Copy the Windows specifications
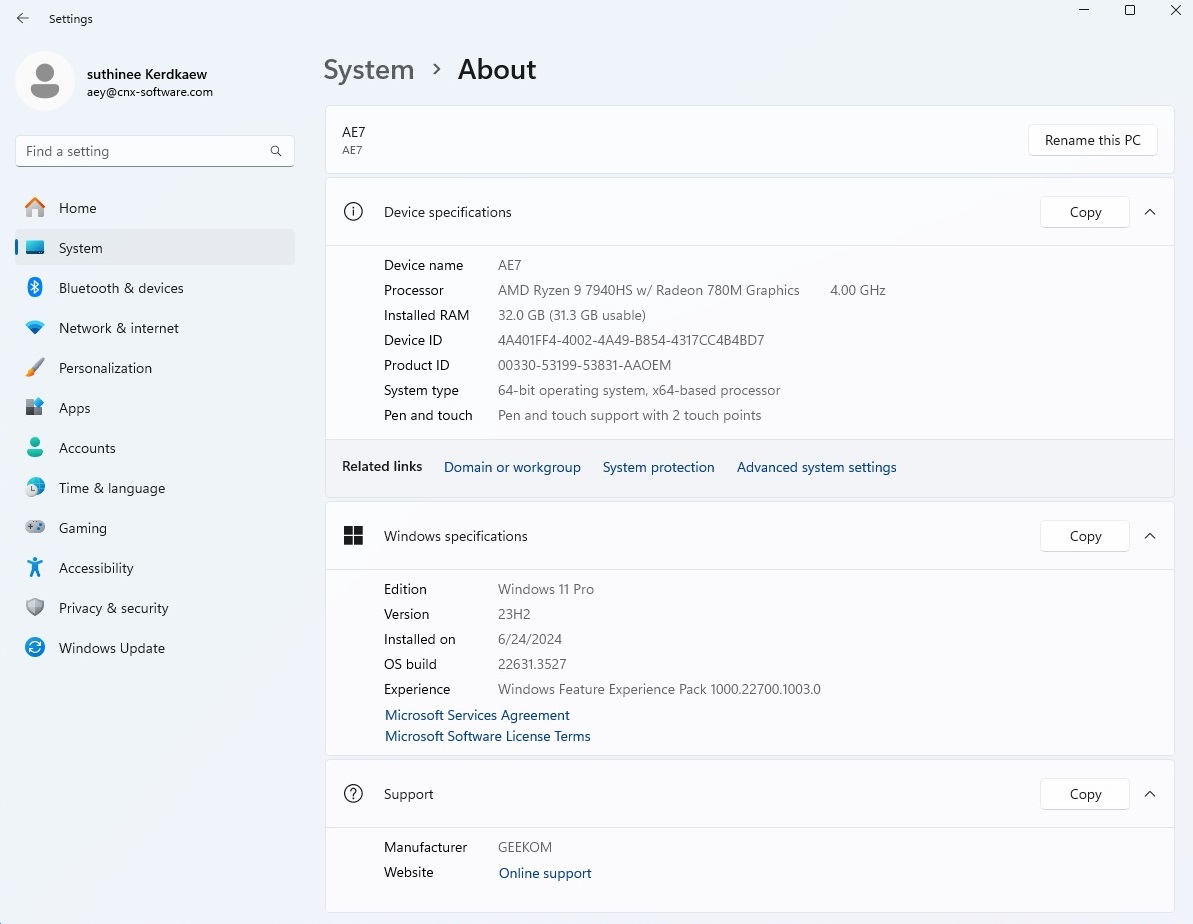Screen dimensions: 1193x924 click(x=1085, y=536)
